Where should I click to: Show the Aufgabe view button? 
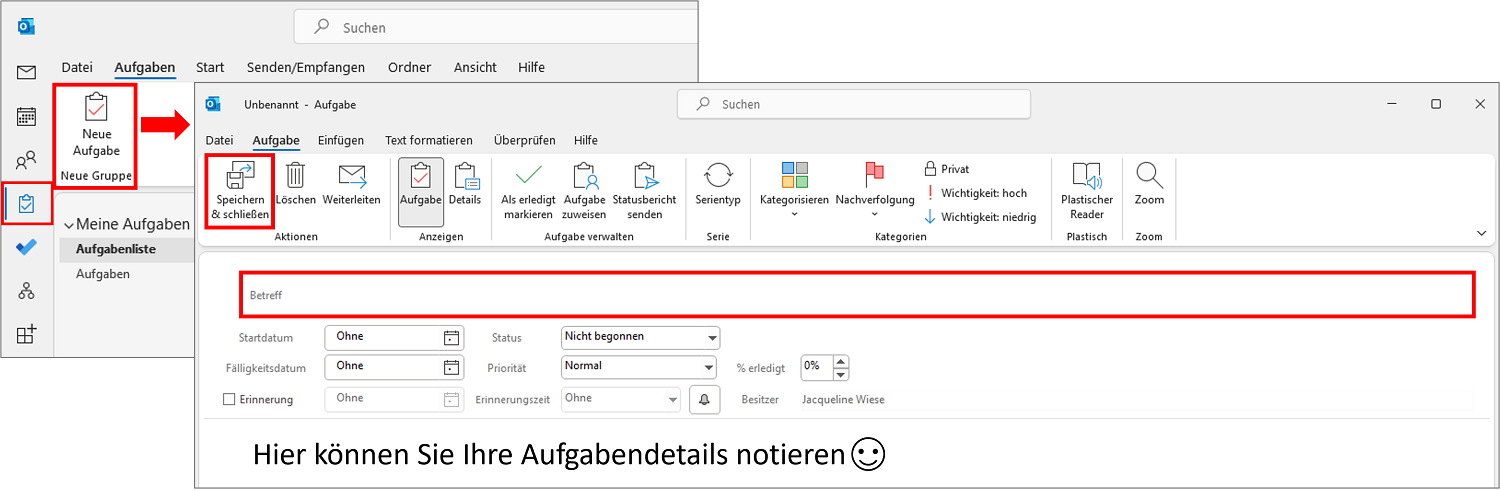click(x=421, y=191)
